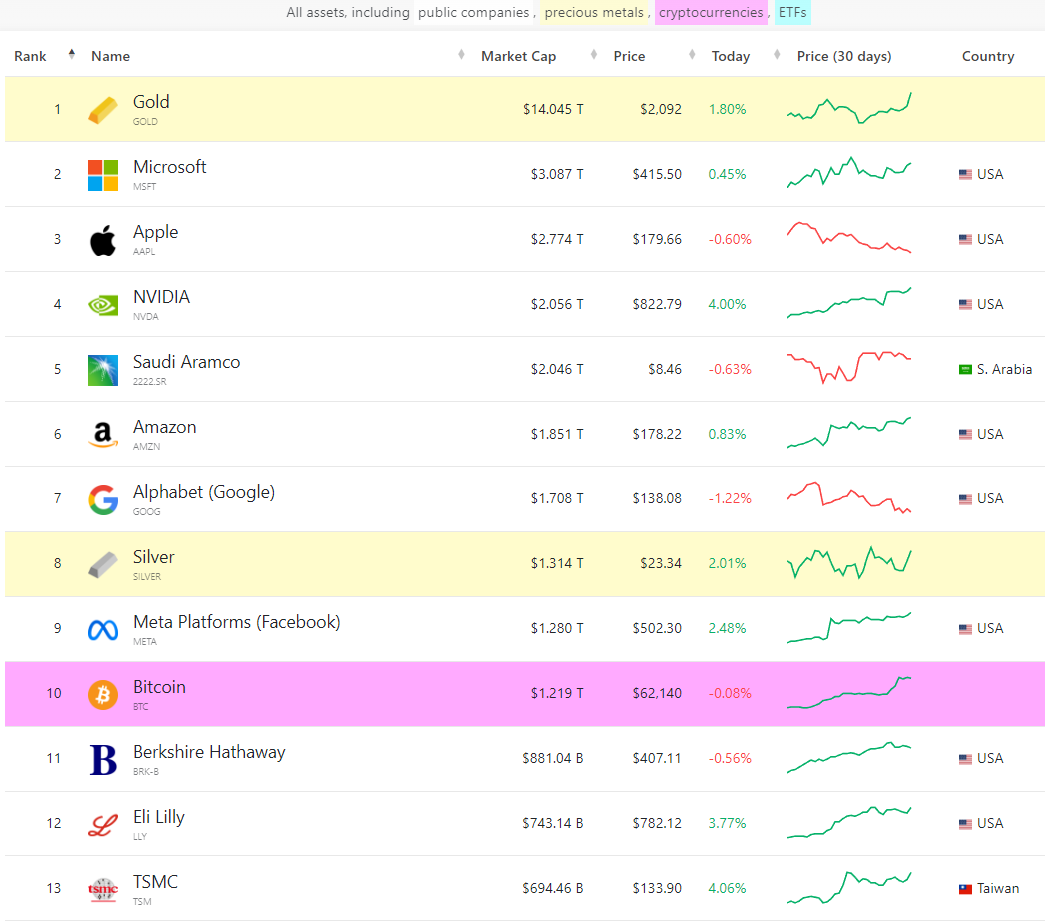Click the Price column header

click(x=629, y=57)
